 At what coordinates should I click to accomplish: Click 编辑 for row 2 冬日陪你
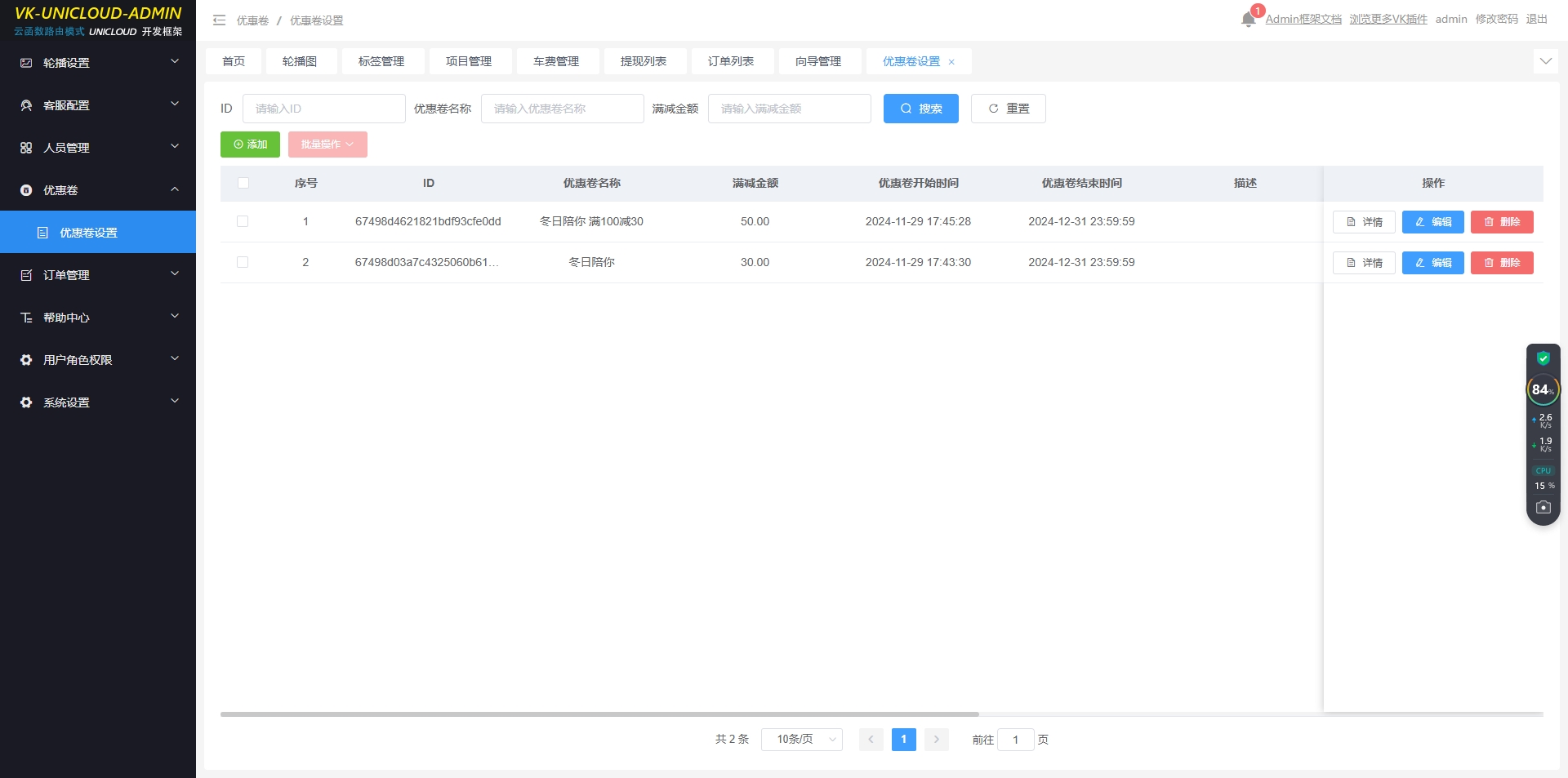tap(1433, 263)
